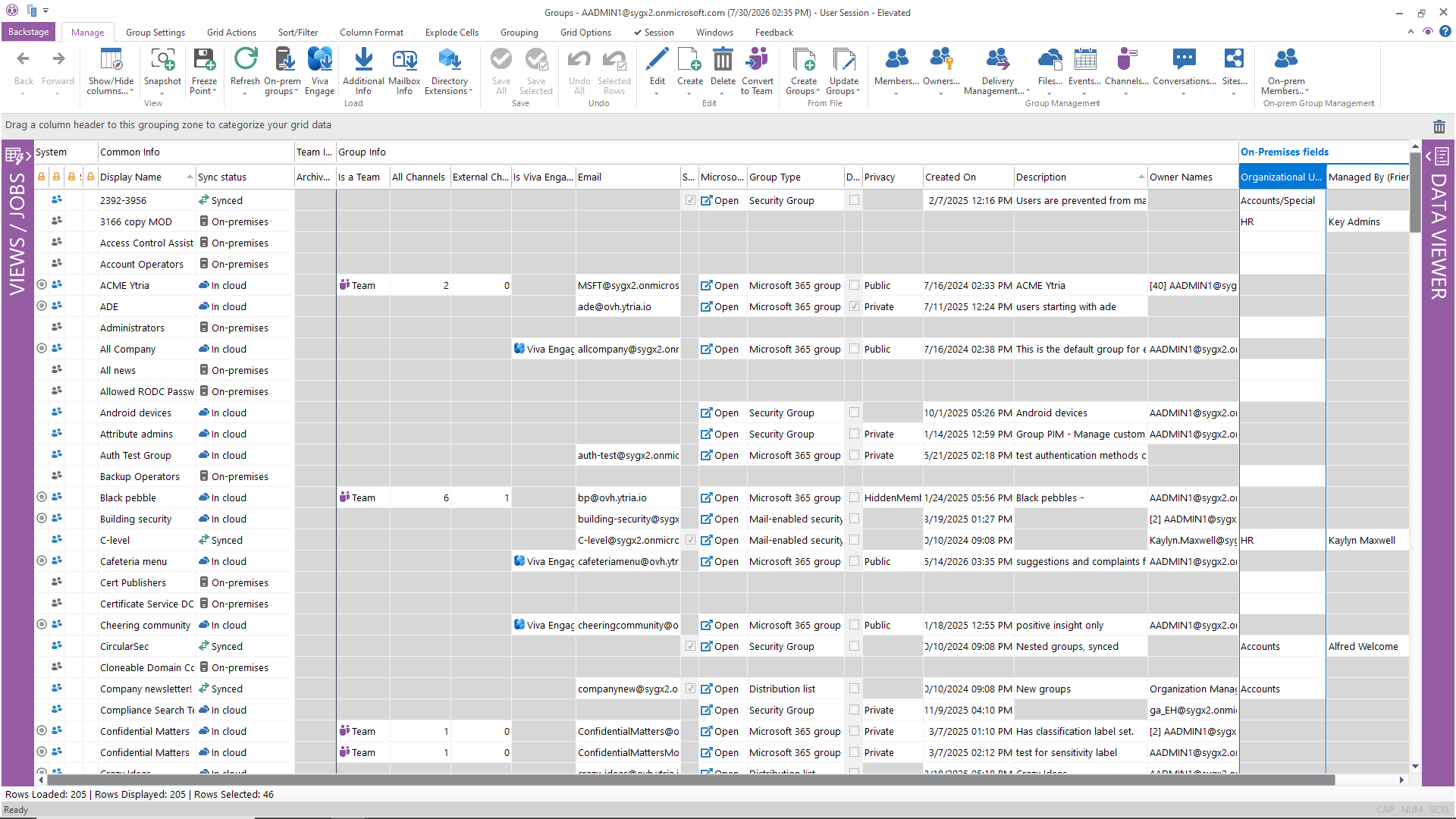Clear grouping zone with trash icon
Image resolution: width=1456 pixels, height=819 pixels.
pos(1439,127)
